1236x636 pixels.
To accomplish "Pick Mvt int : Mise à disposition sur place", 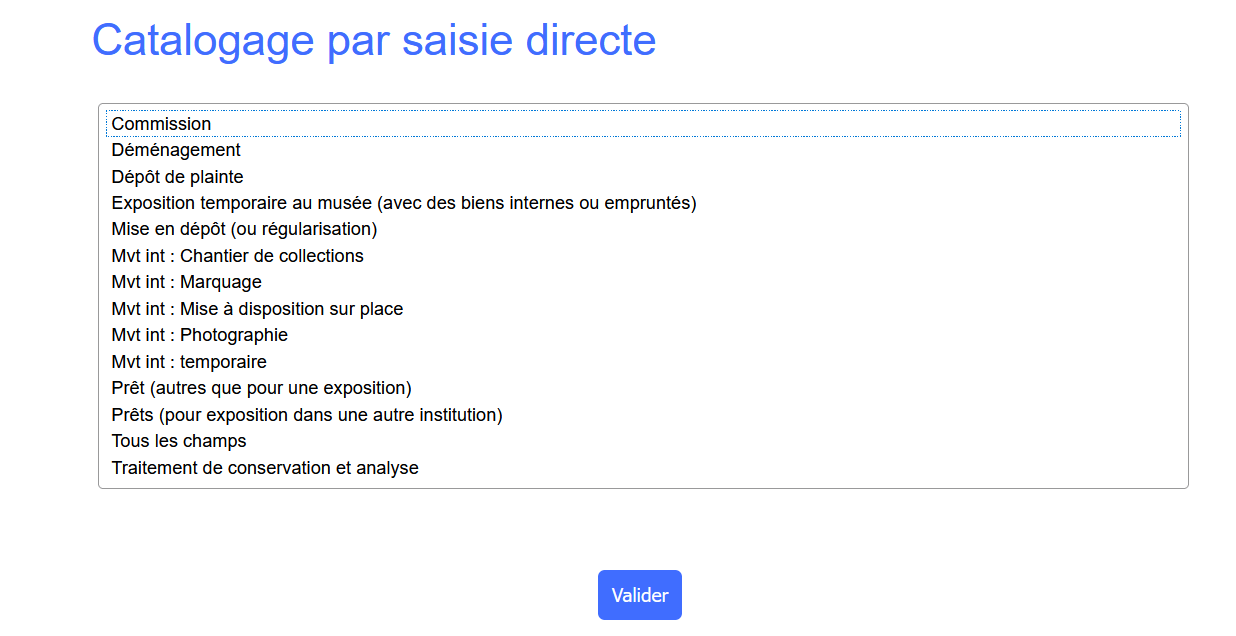I will (x=258, y=309).
